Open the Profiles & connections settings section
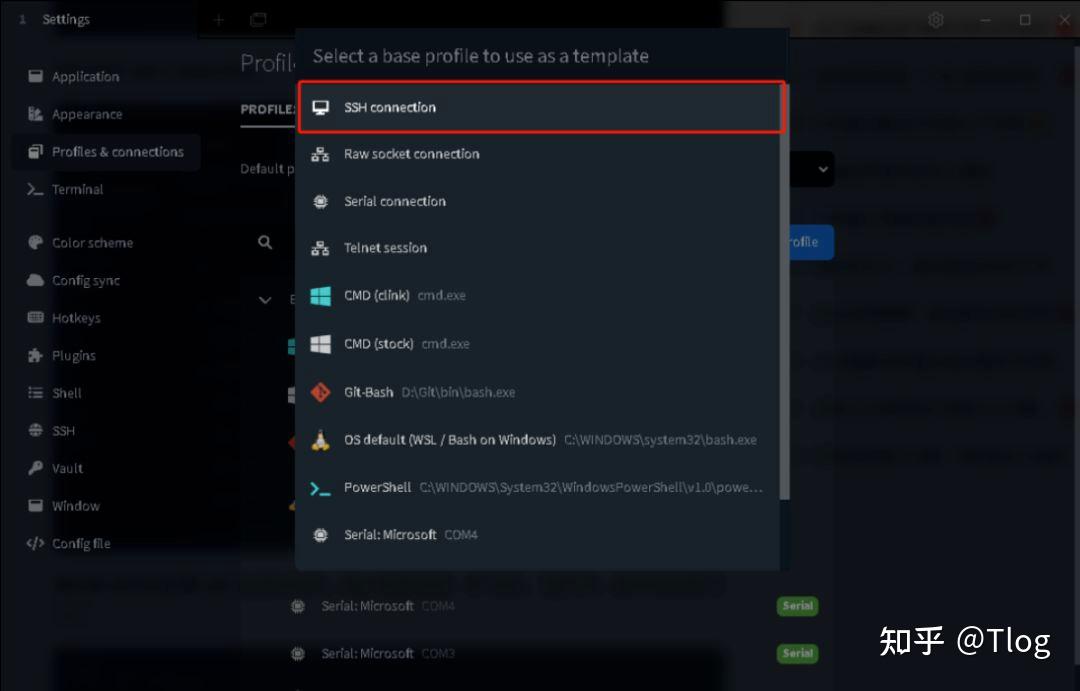 [107, 152]
